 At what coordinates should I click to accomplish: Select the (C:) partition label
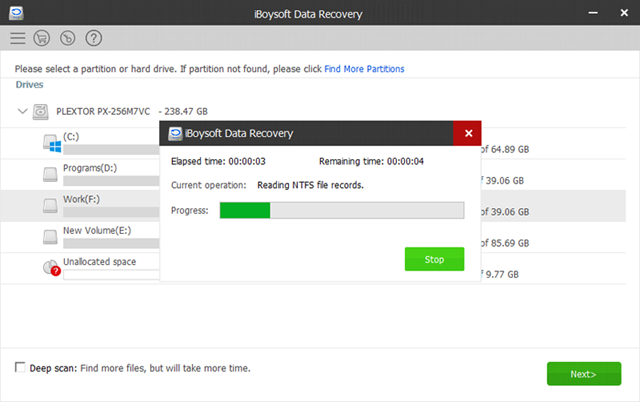point(71,137)
